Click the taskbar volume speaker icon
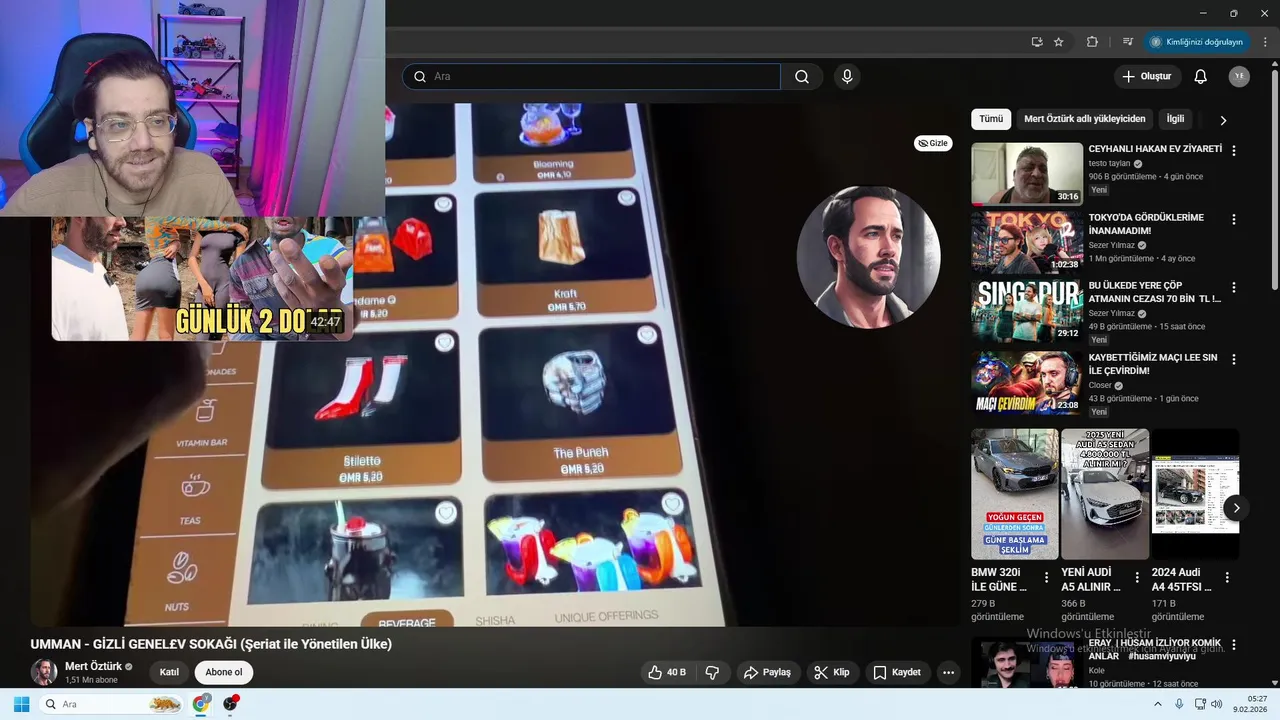This screenshot has width=1280, height=720. (x=1217, y=704)
